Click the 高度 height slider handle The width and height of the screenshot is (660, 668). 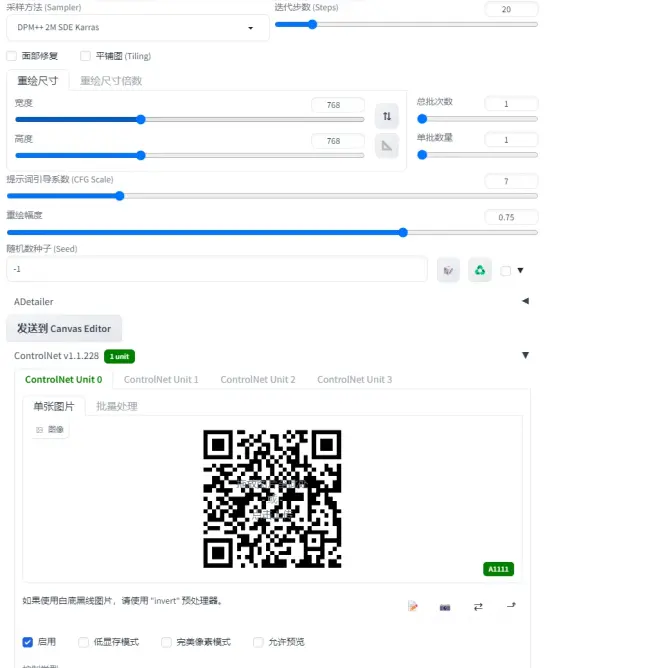[141, 155]
